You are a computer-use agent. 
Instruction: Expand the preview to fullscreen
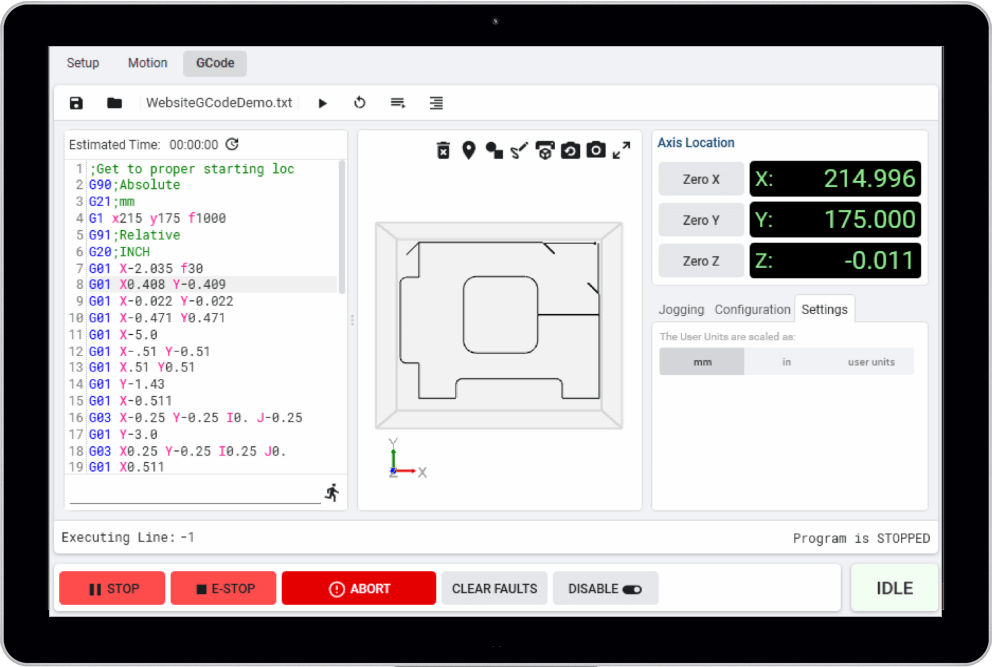(x=622, y=150)
